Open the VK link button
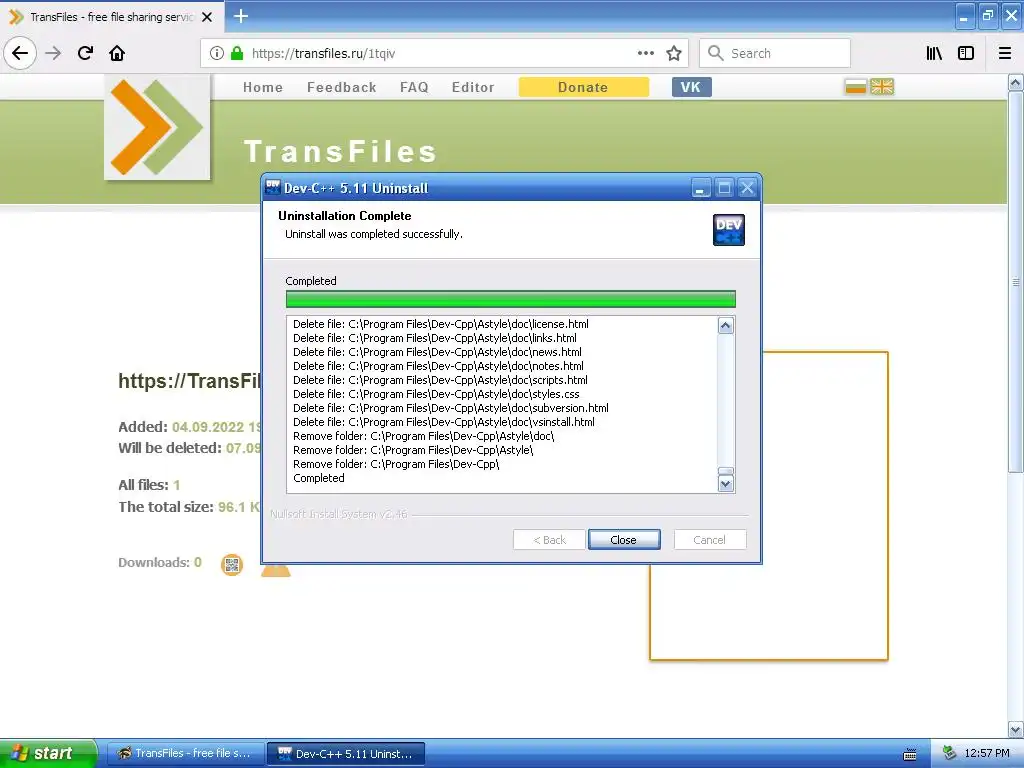1024x768 pixels. click(692, 87)
